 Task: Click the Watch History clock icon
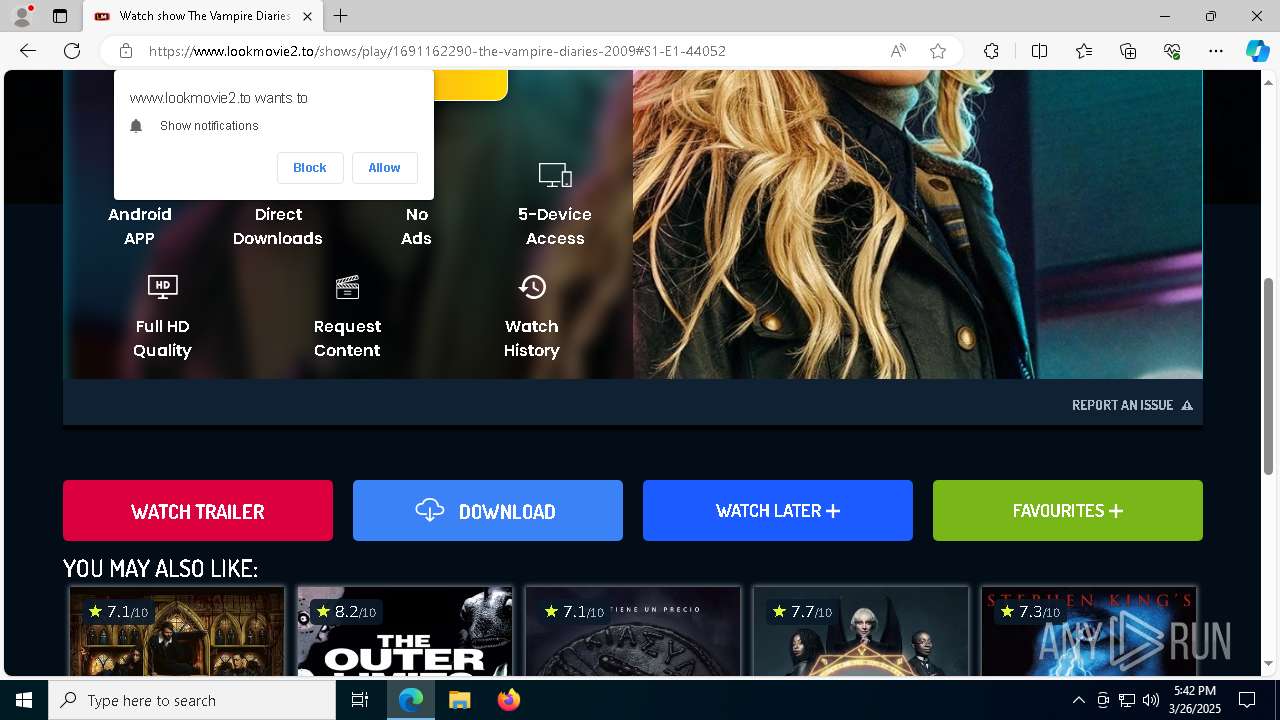(x=532, y=287)
